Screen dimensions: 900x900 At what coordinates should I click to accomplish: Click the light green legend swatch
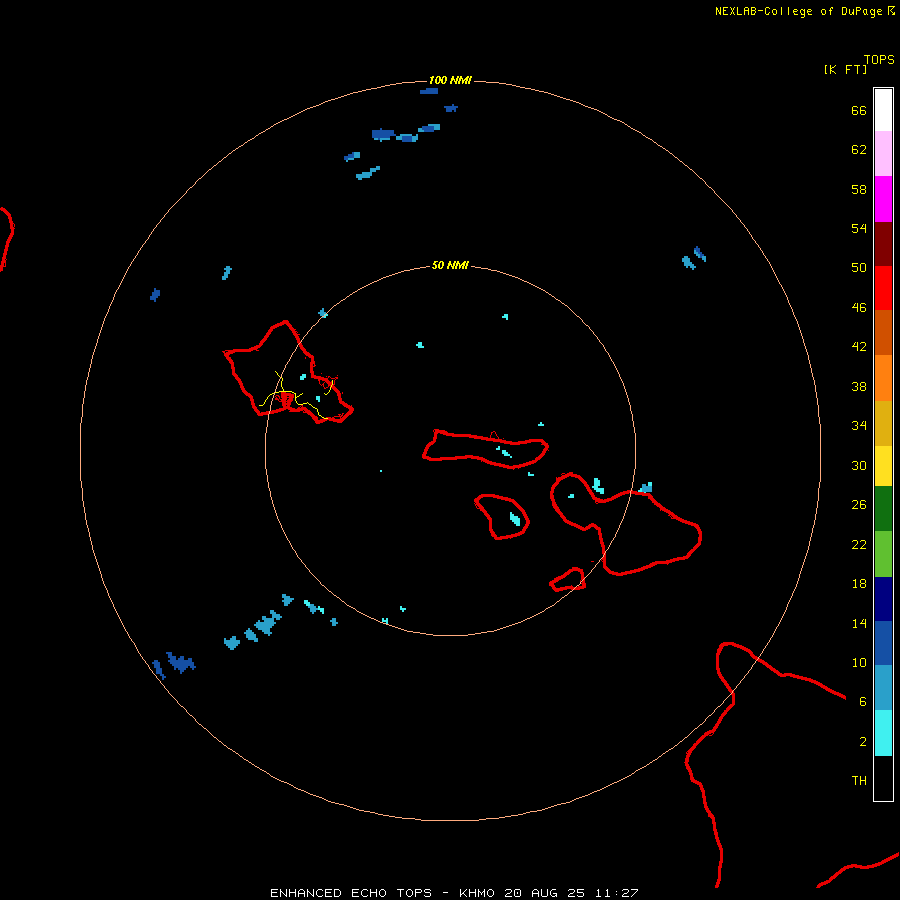(883, 554)
